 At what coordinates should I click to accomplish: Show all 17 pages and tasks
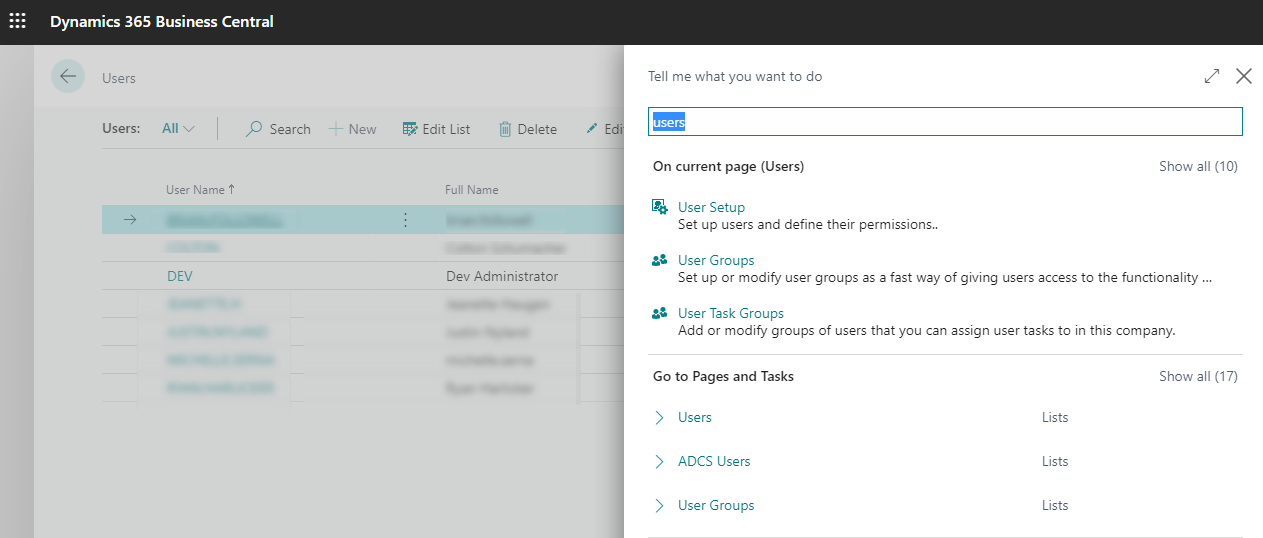[x=1198, y=376]
